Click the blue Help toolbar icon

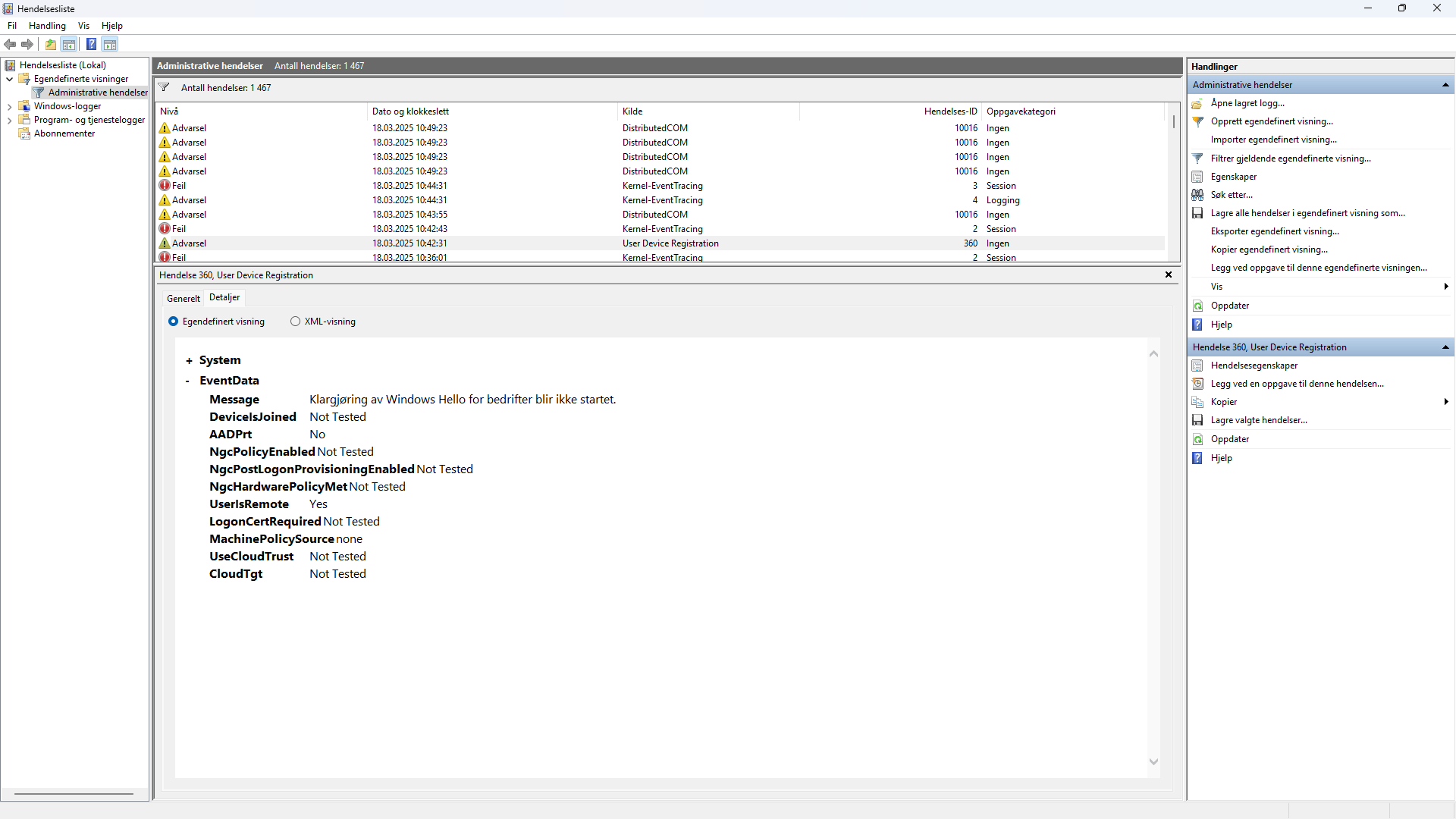(91, 44)
